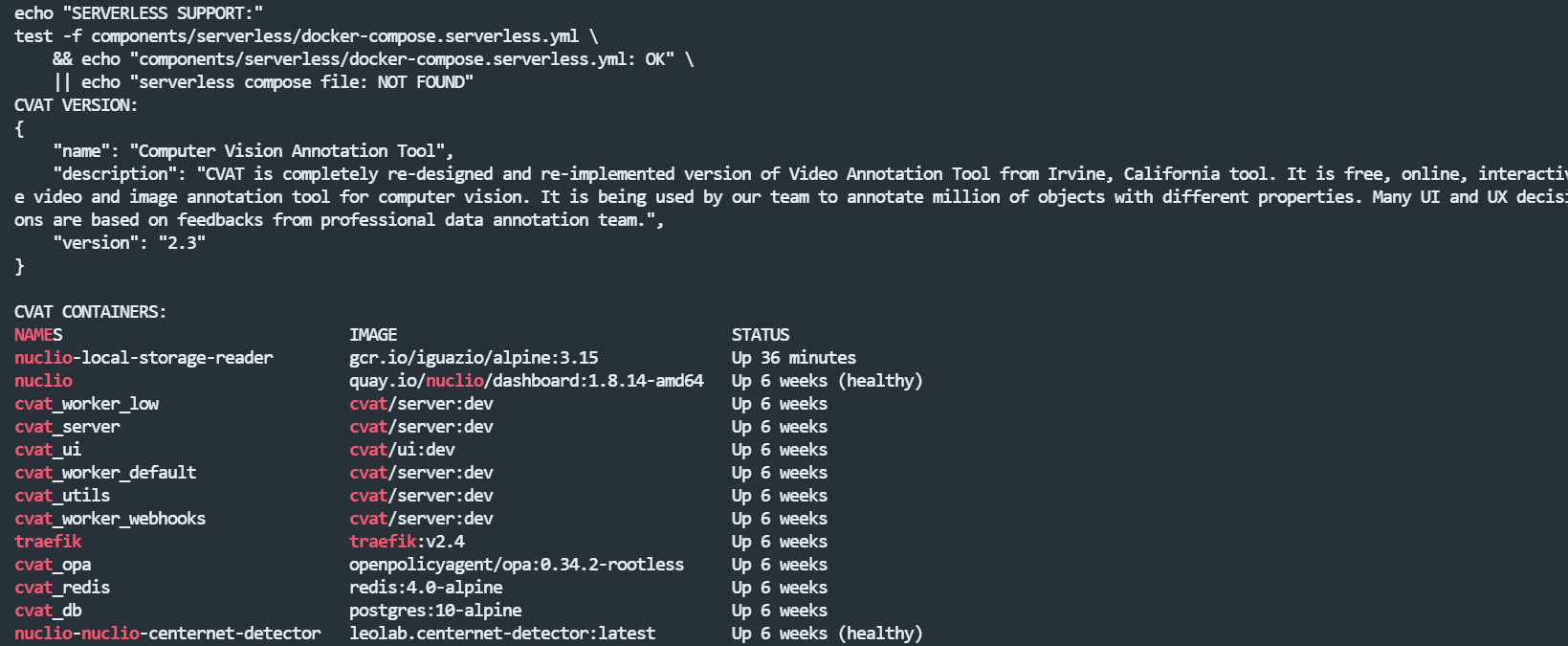Click the traefik:v2.4 image entry
The width and height of the screenshot is (1568, 646).
tap(407, 542)
